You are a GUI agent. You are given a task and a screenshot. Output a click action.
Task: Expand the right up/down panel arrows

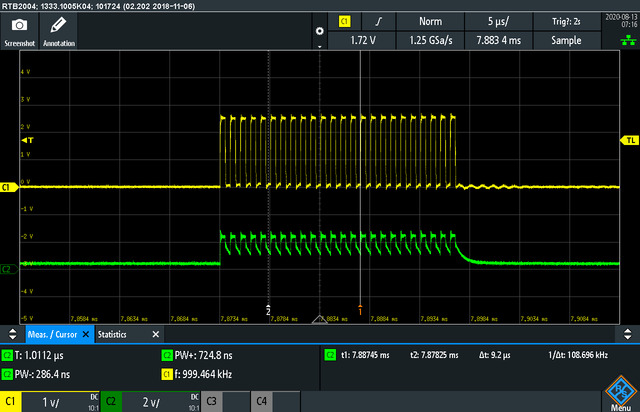tap(627, 334)
